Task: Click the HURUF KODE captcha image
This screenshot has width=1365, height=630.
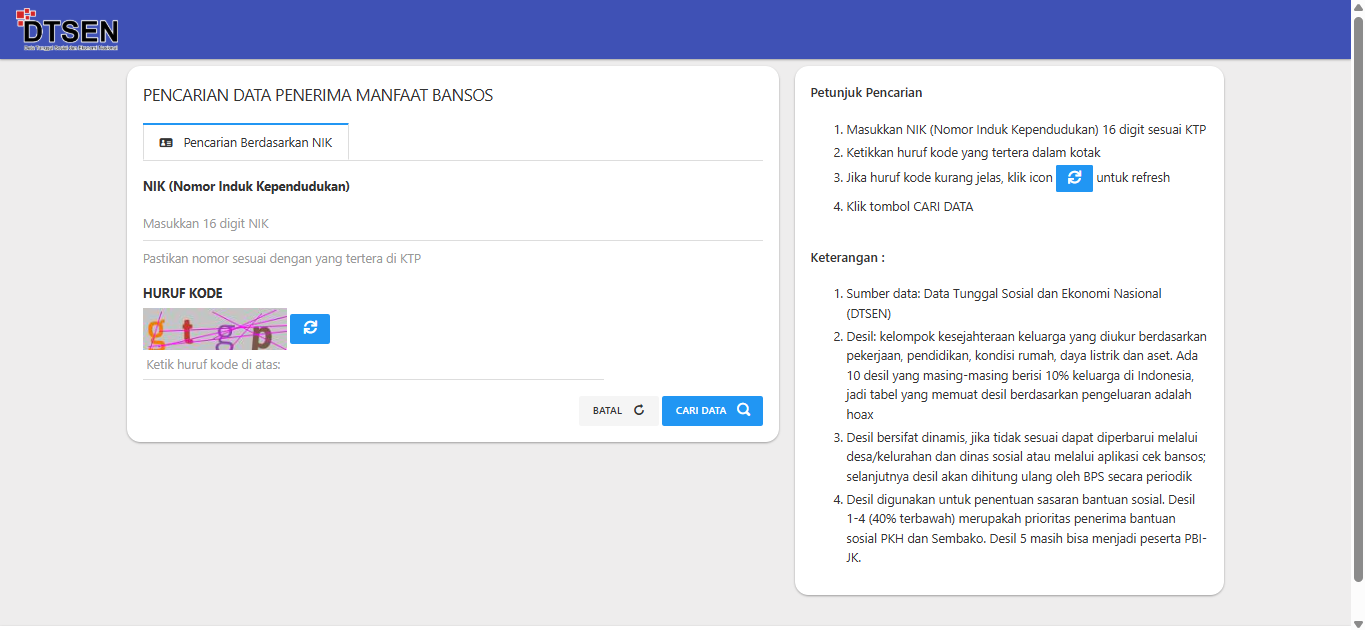Action: click(215, 328)
